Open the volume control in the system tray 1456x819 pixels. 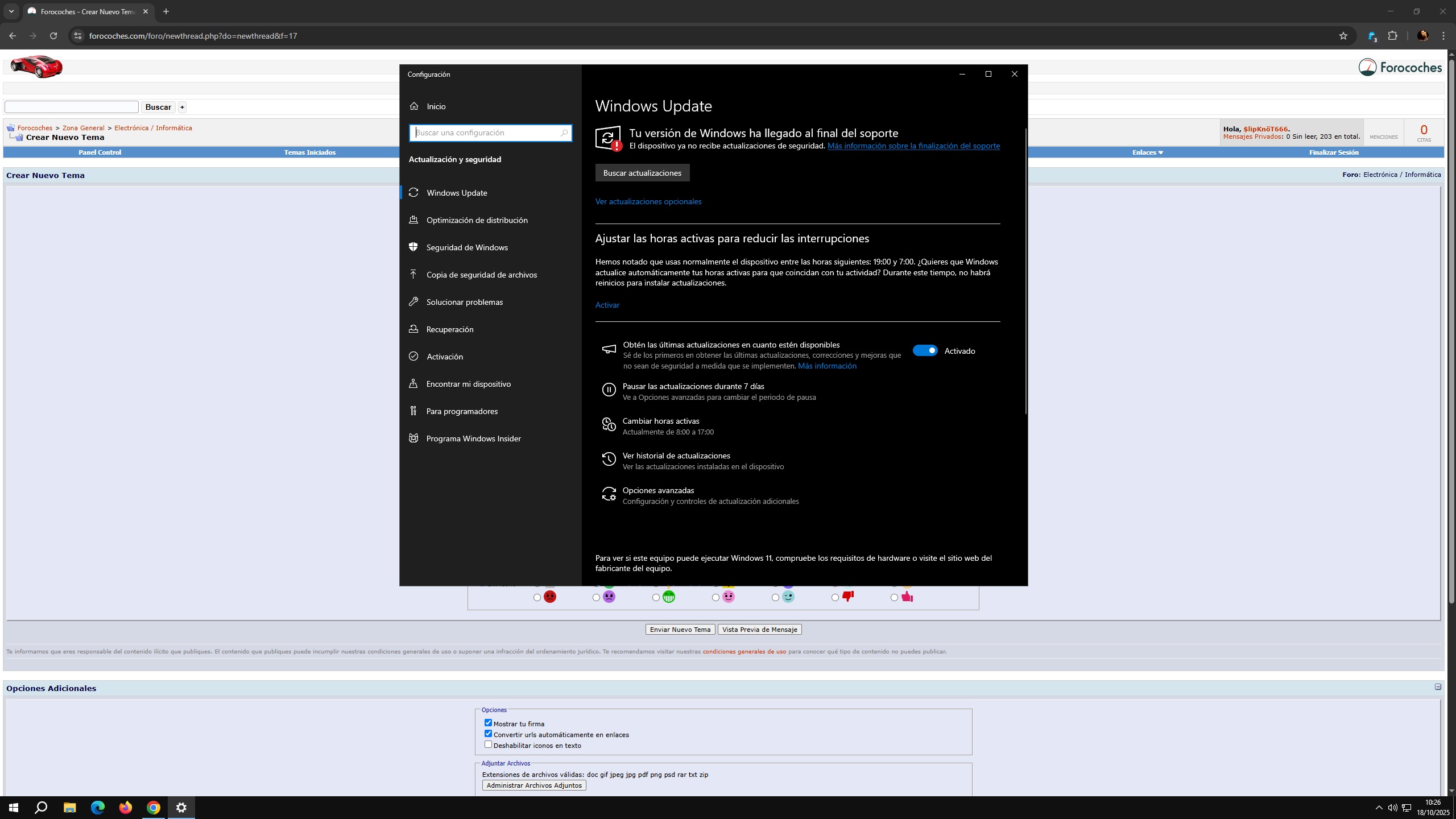(1392, 808)
